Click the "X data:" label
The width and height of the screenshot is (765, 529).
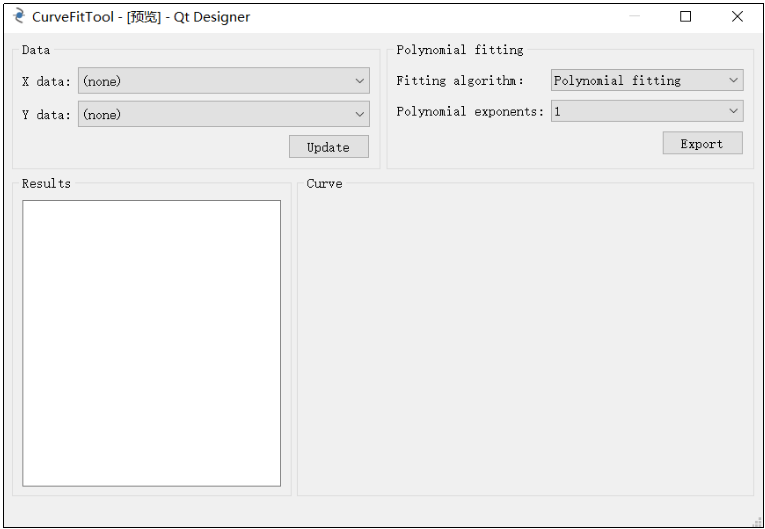(46, 82)
